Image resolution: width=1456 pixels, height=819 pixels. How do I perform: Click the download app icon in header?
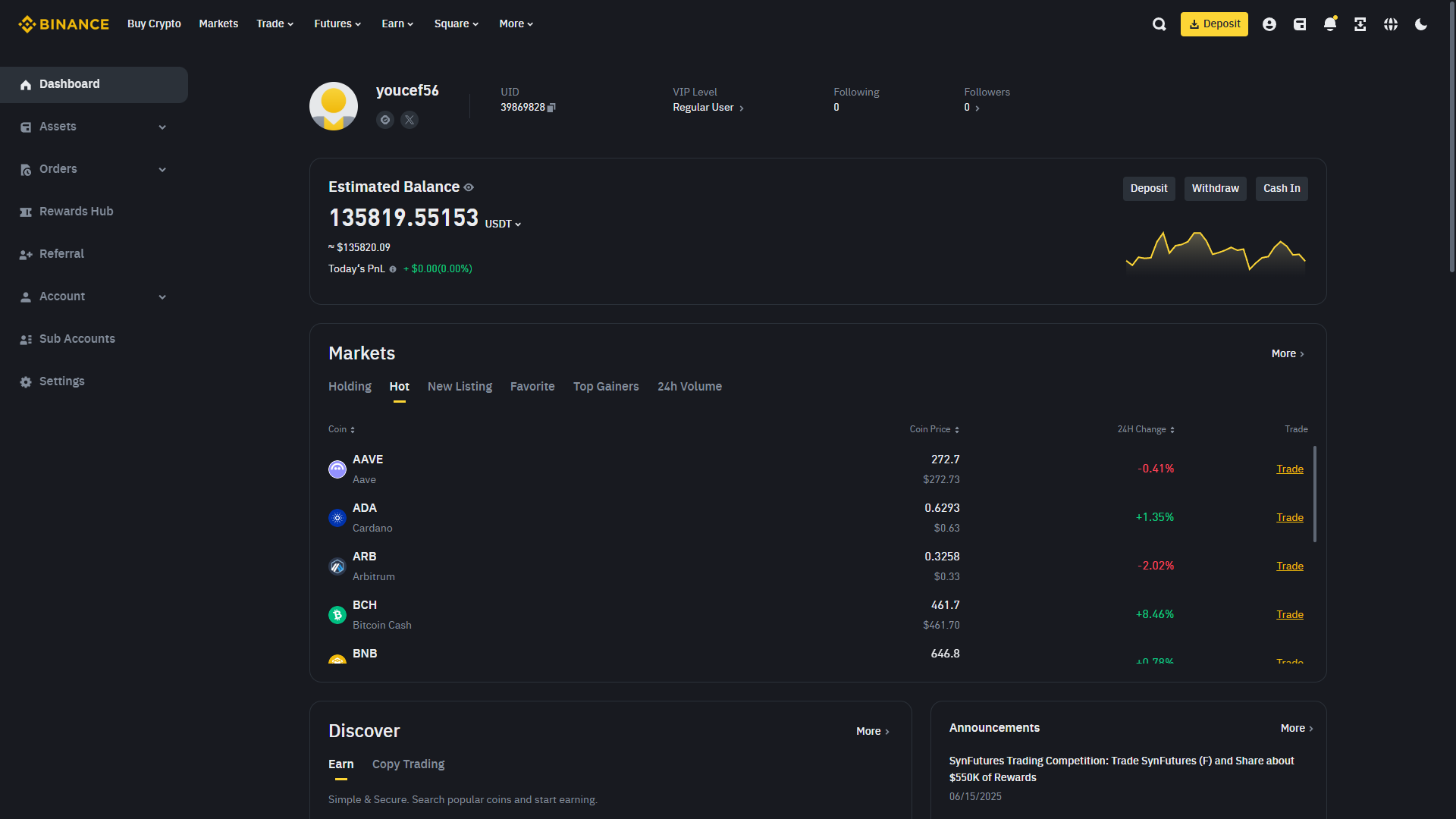click(1360, 24)
